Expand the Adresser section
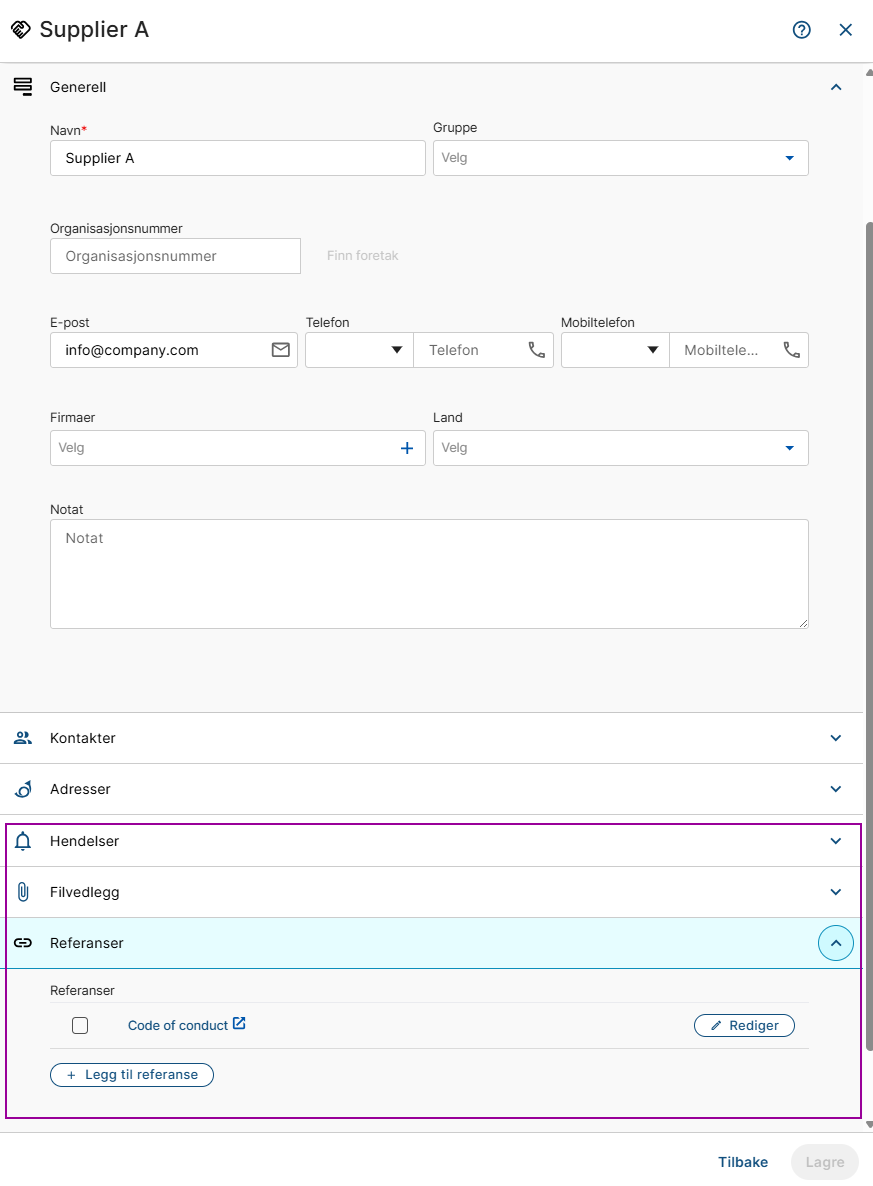The image size is (873, 1186). coord(431,789)
